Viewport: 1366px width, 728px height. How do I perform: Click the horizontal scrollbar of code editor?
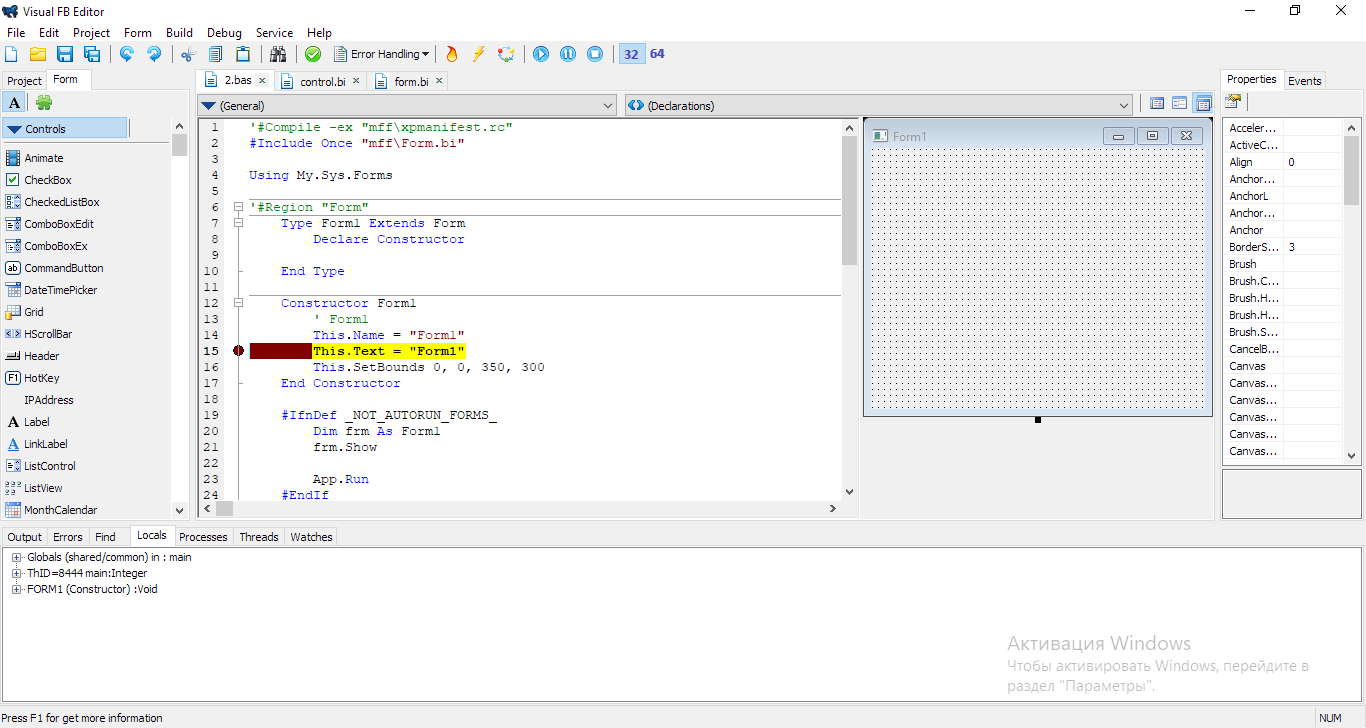tap(520, 509)
